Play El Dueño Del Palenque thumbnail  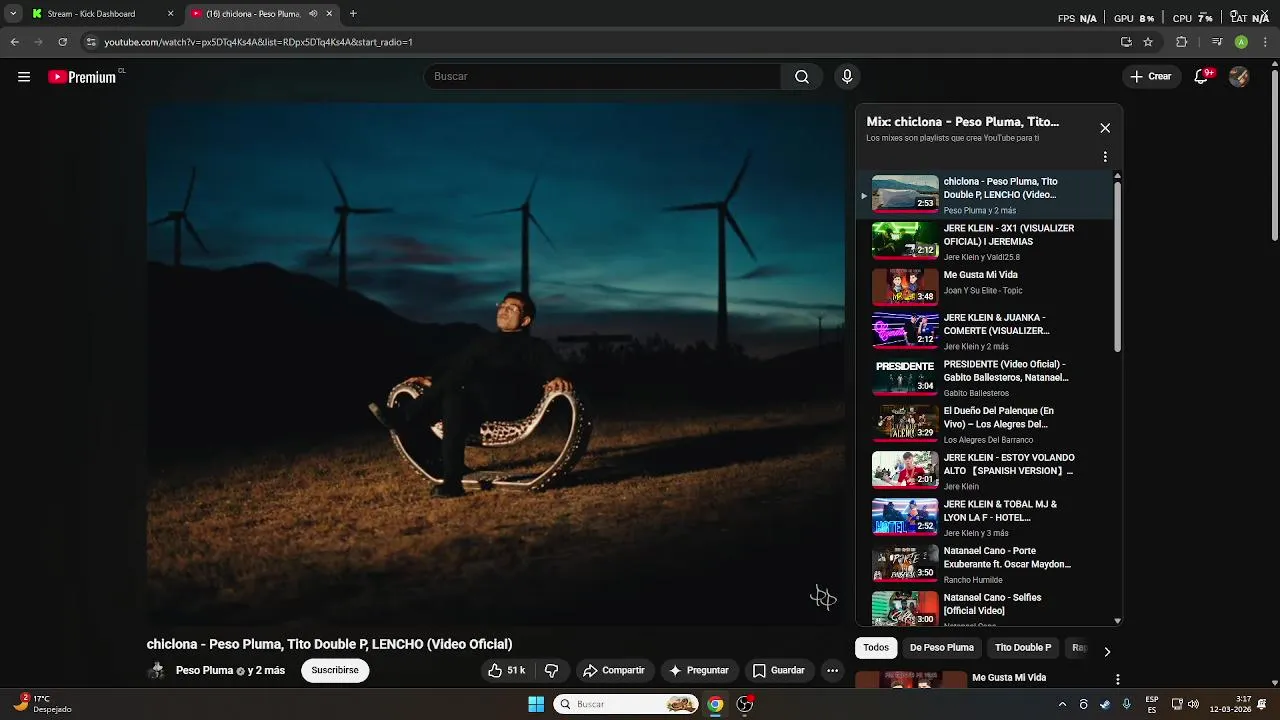905,423
